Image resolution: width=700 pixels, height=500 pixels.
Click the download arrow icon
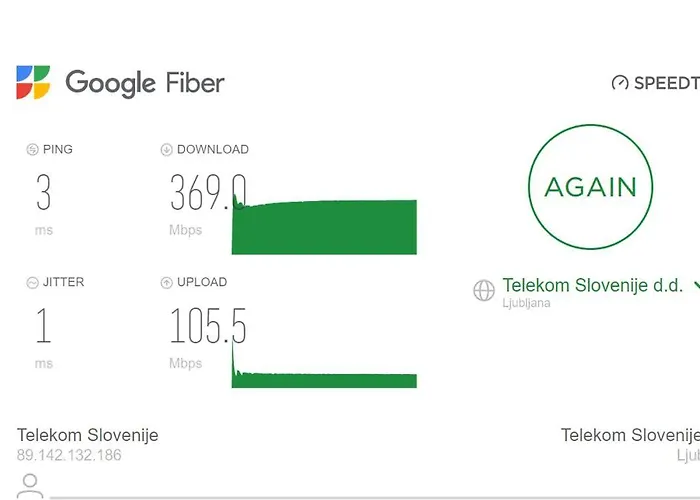[x=166, y=150]
